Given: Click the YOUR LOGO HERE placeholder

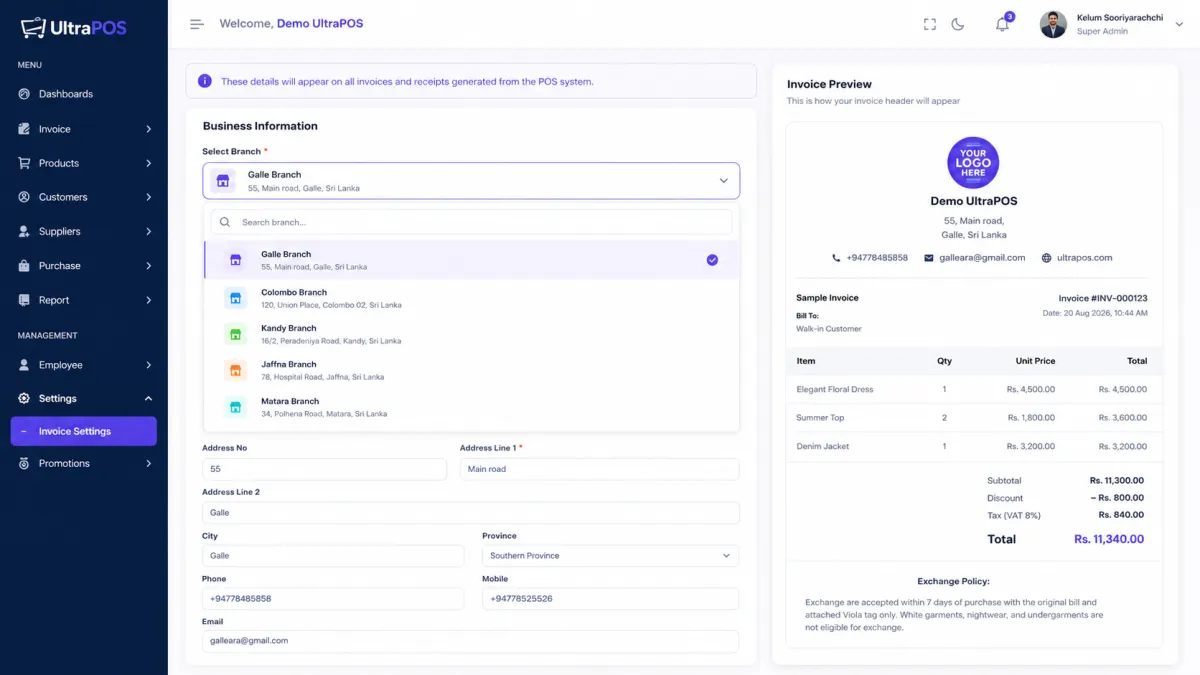Looking at the screenshot, I should pos(973,163).
